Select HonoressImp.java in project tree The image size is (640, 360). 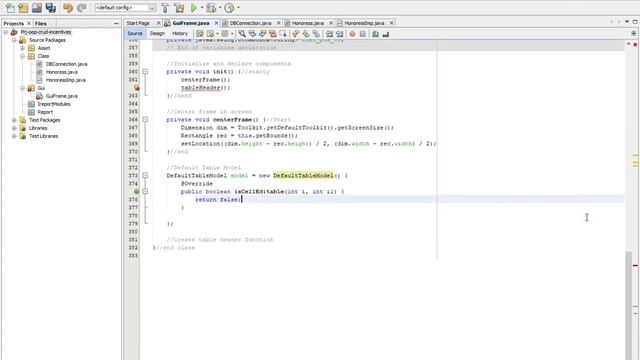tap(65, 80)
